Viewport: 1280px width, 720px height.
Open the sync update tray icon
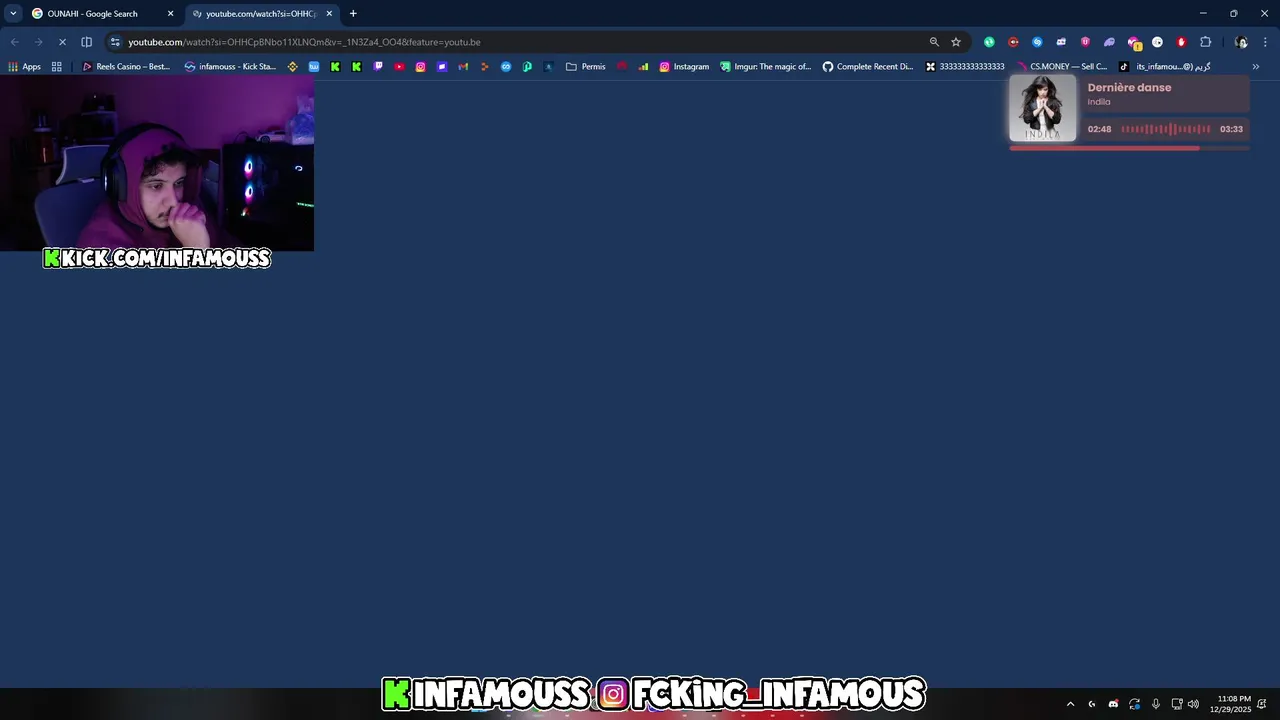tap(1134, 704)
